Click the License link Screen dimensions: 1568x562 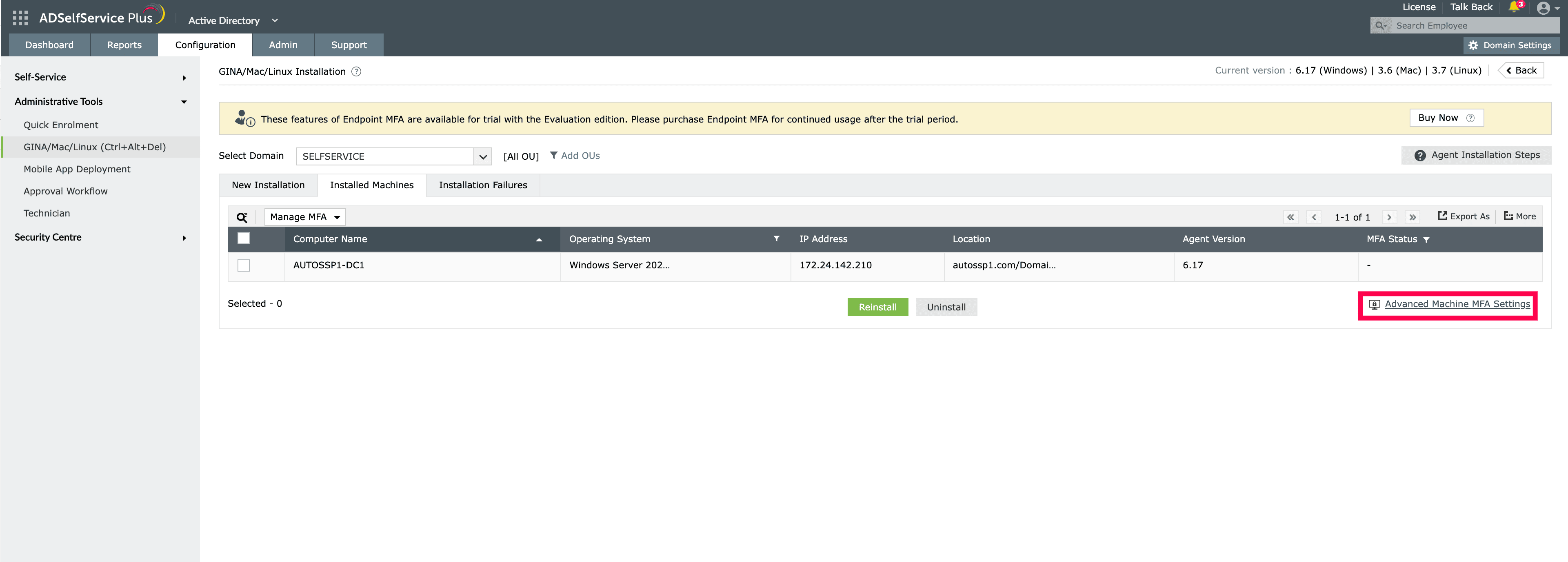coord(1419,7)
